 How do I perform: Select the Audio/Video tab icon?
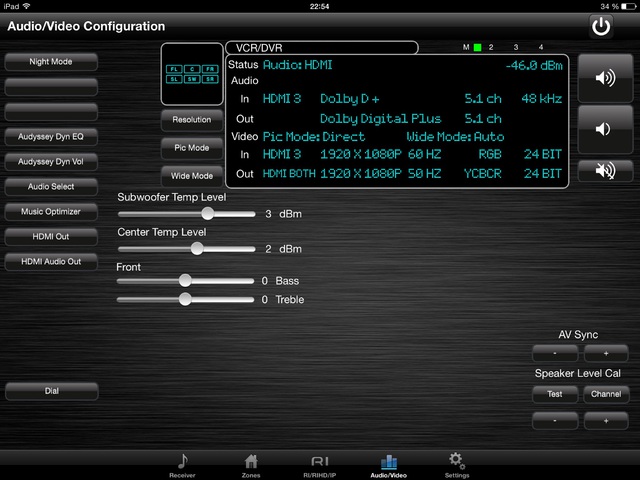pos(388,464)
